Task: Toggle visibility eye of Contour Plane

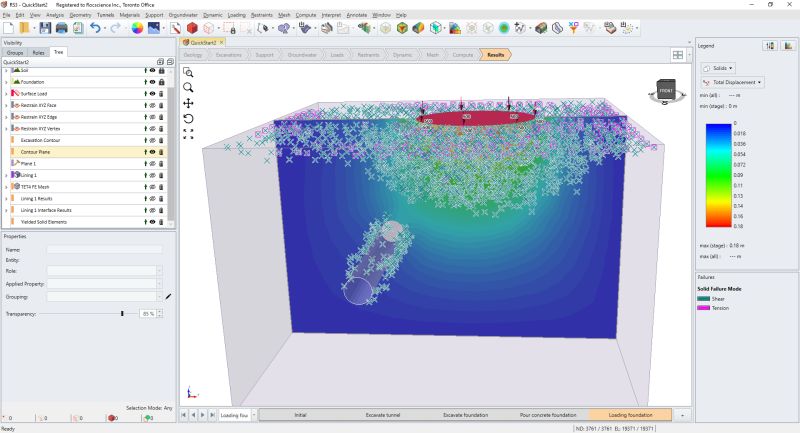Action: tap(153, 152)
